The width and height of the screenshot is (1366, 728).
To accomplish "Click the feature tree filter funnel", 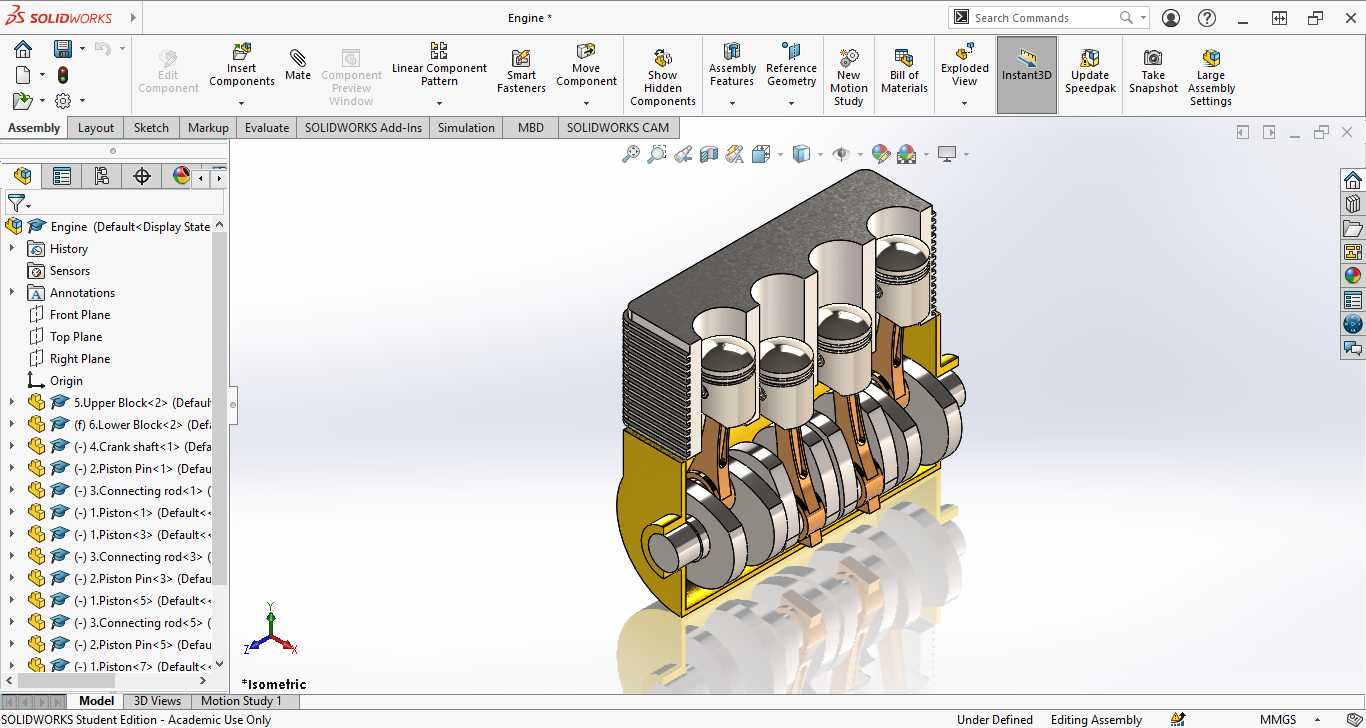I will pos(15,203).
